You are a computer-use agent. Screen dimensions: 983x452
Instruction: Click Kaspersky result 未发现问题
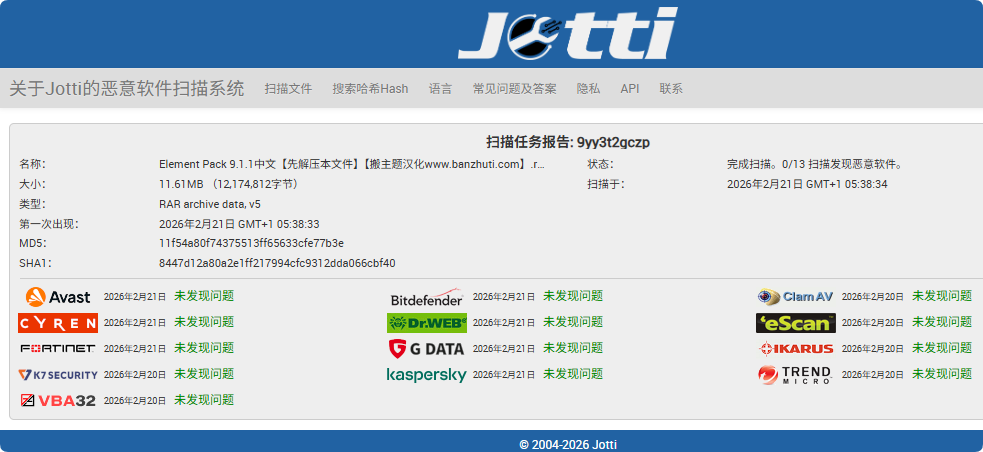(573, 374)
